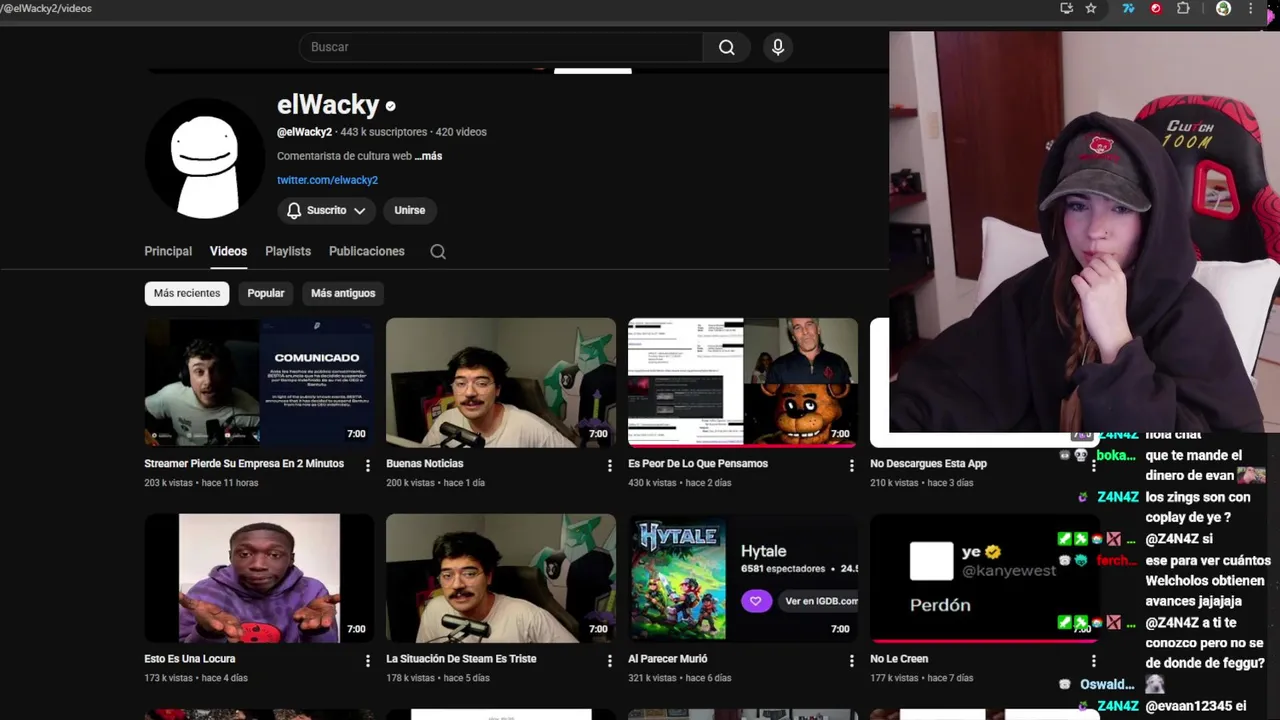The height and width of the screenshot is (720, 1280).
Task: Open the 7TV browser extension
Action: click(x=1128, y=8)
